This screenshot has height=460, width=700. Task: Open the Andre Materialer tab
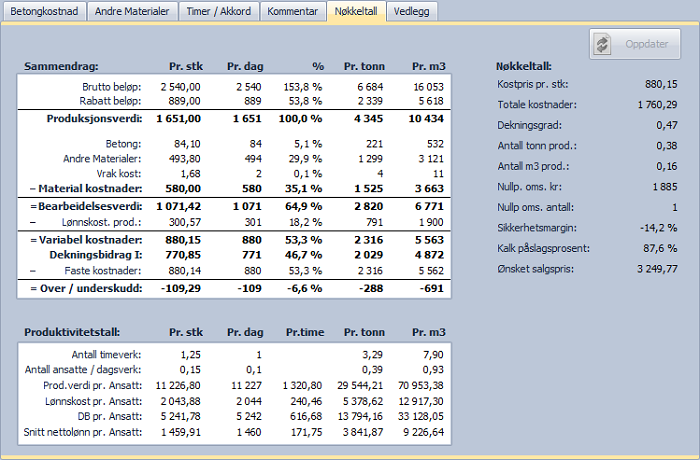[131, 11]
